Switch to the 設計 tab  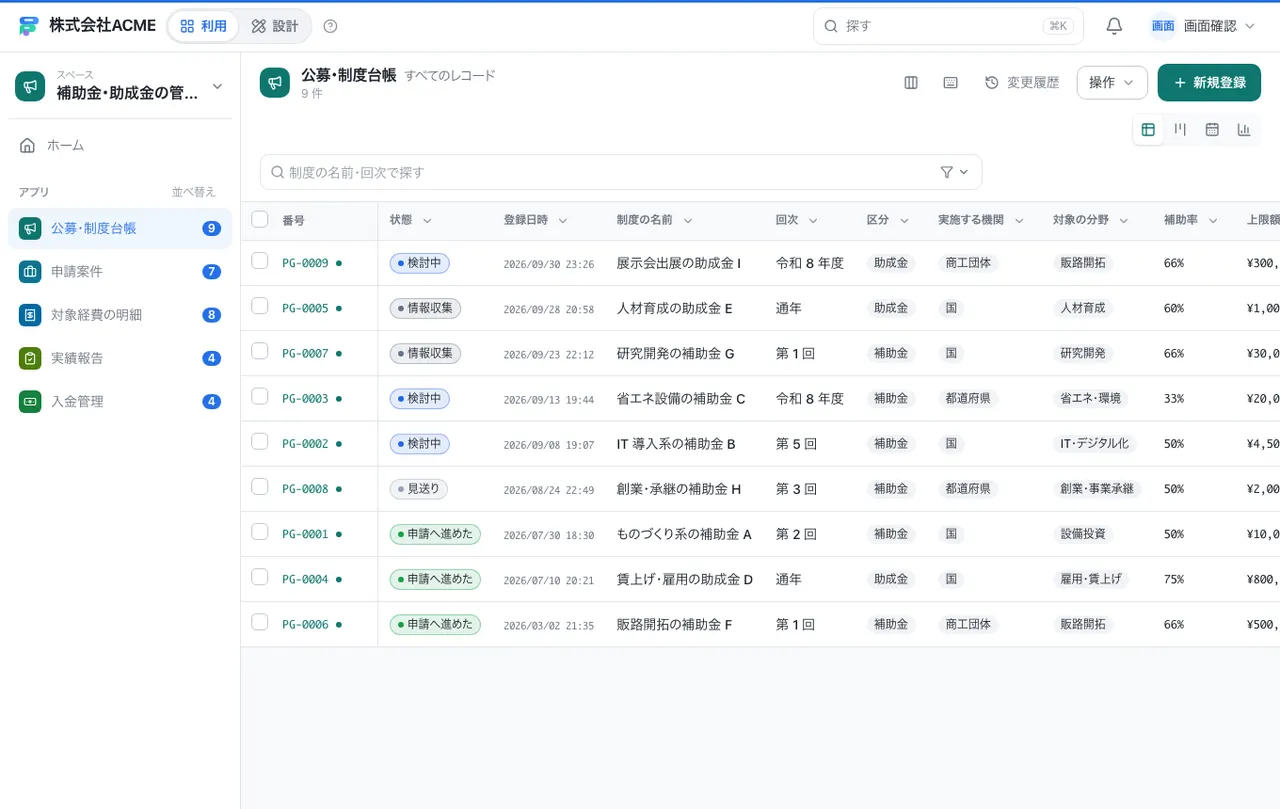pos(275,26)
